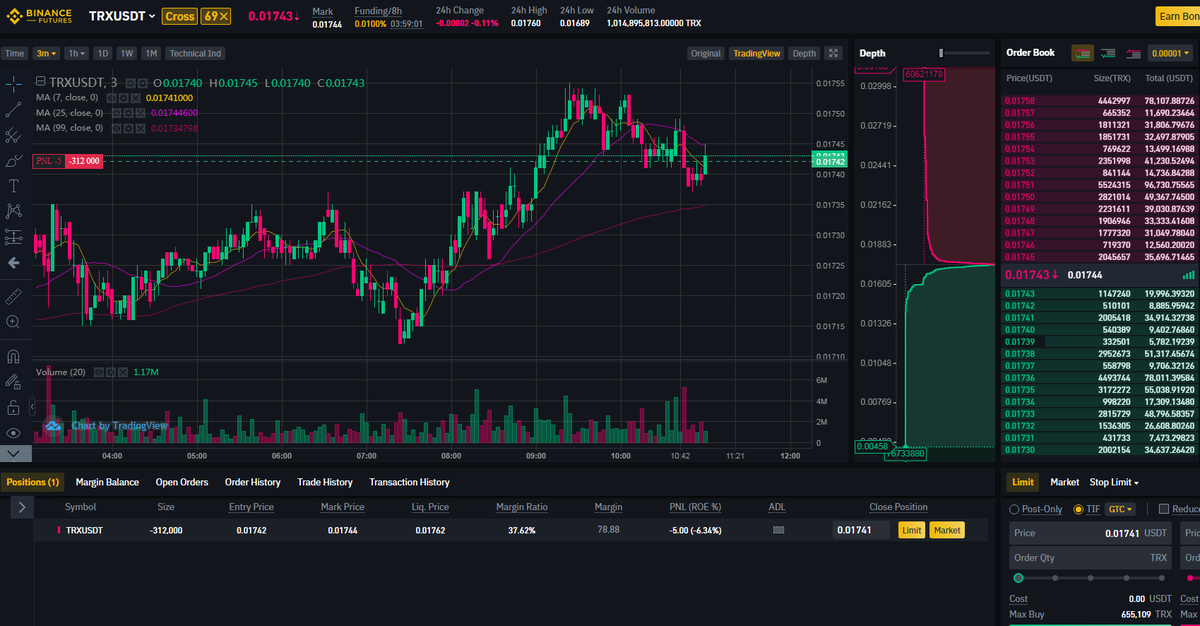Show asks-only order book view
The height and width of the screenshot is (626, 1200).
pos(1133,53)
